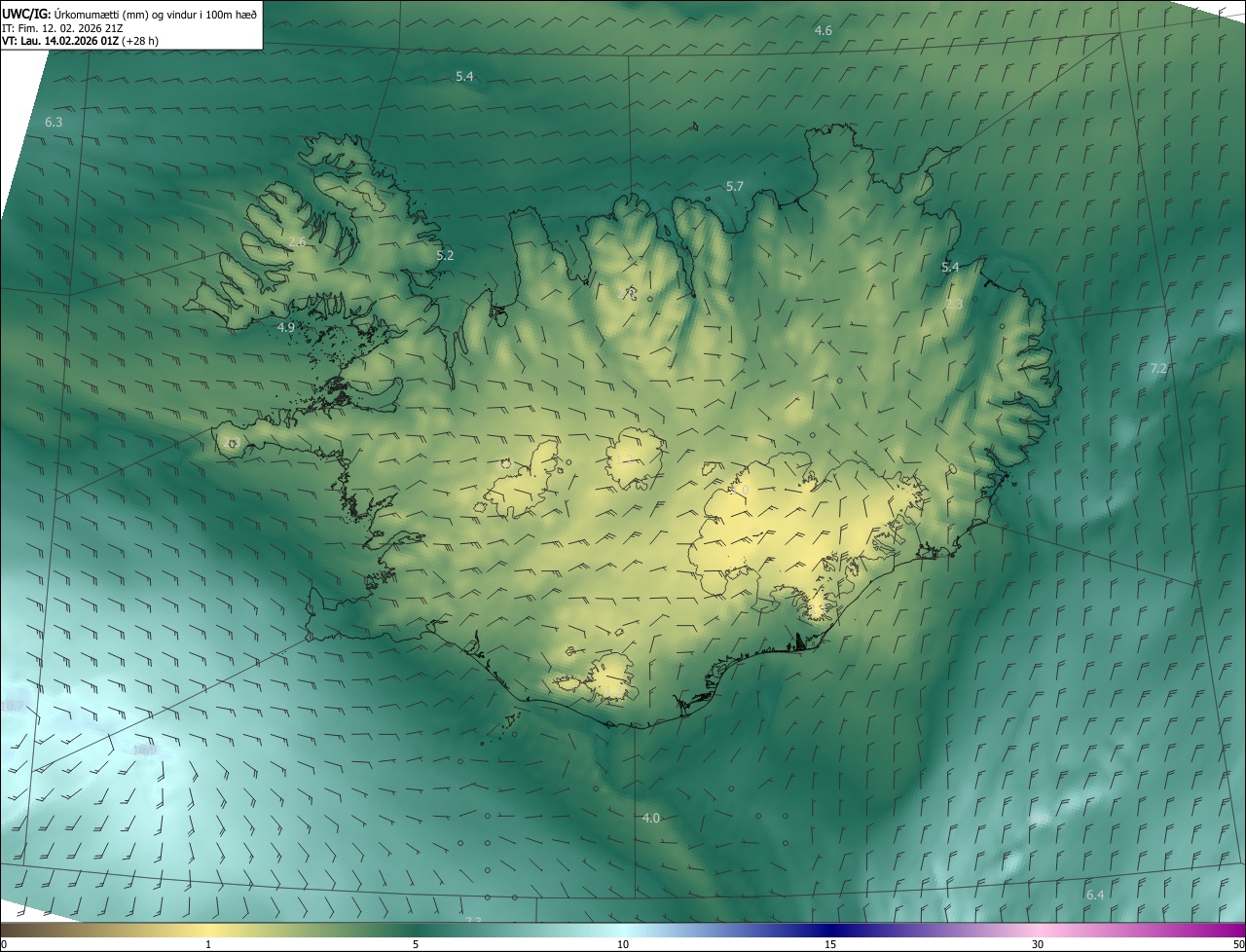Click the colour scale tick label 1
The image size is (1246, 952).
point(208,944)
